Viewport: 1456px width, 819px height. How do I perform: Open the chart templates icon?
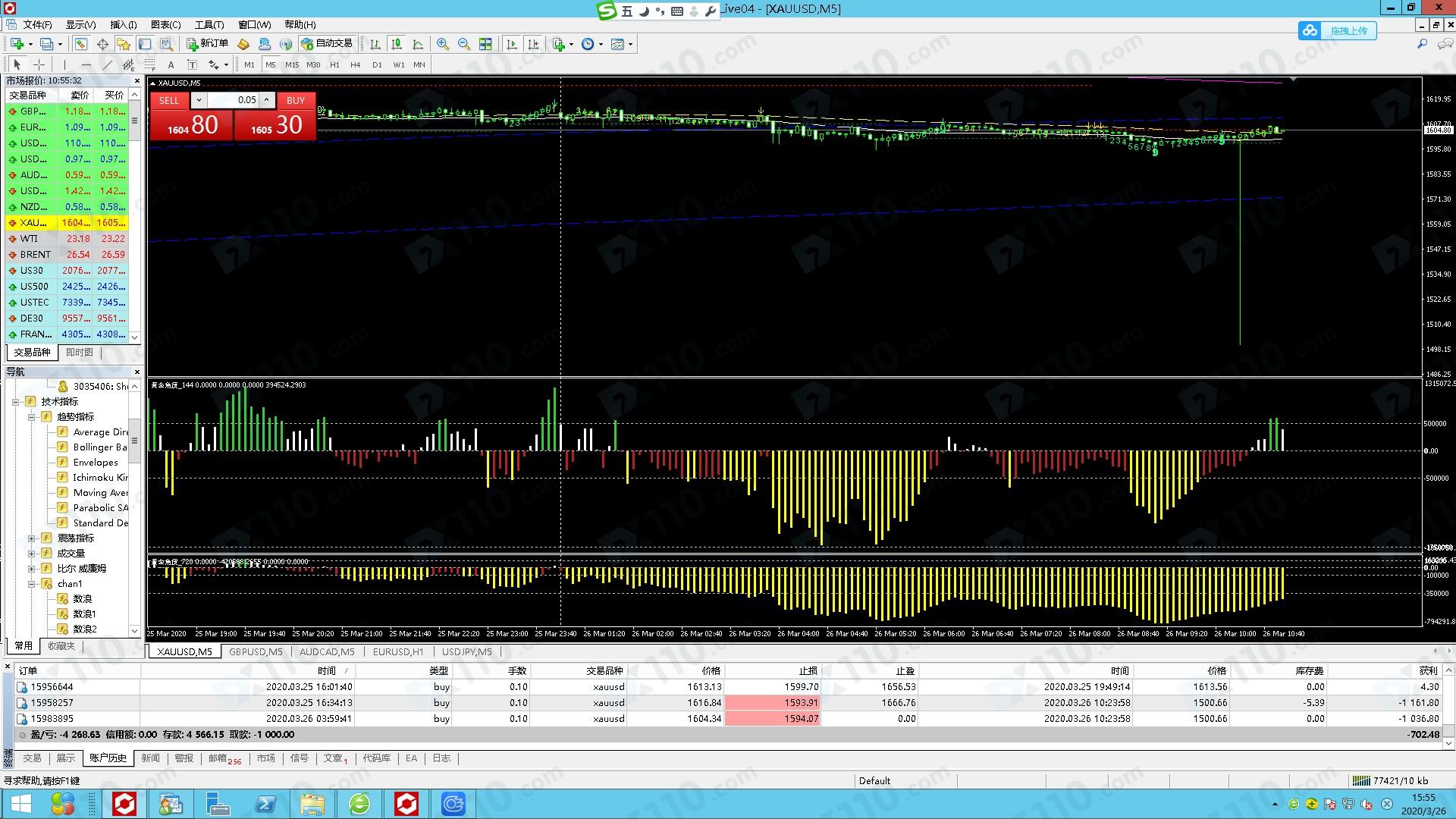point(617,44)
